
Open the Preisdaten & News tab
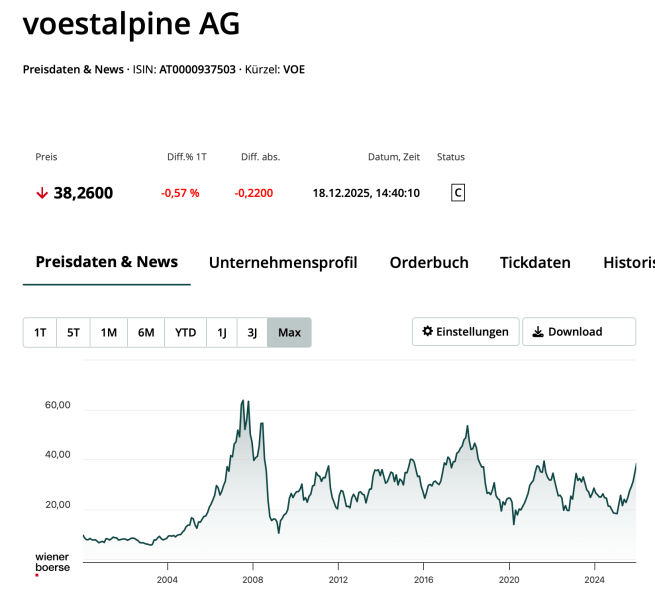pos(106,262)
